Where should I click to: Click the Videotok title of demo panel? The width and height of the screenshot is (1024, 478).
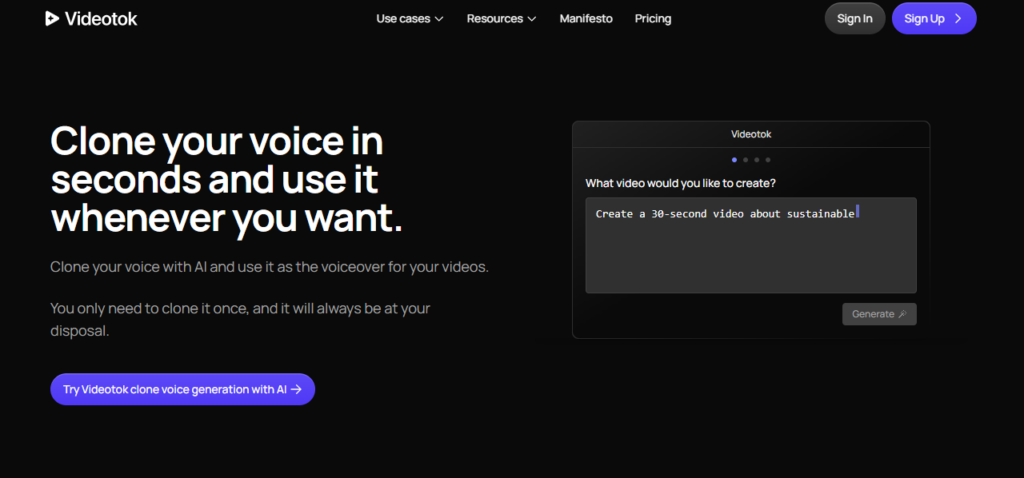coord(751,135)
